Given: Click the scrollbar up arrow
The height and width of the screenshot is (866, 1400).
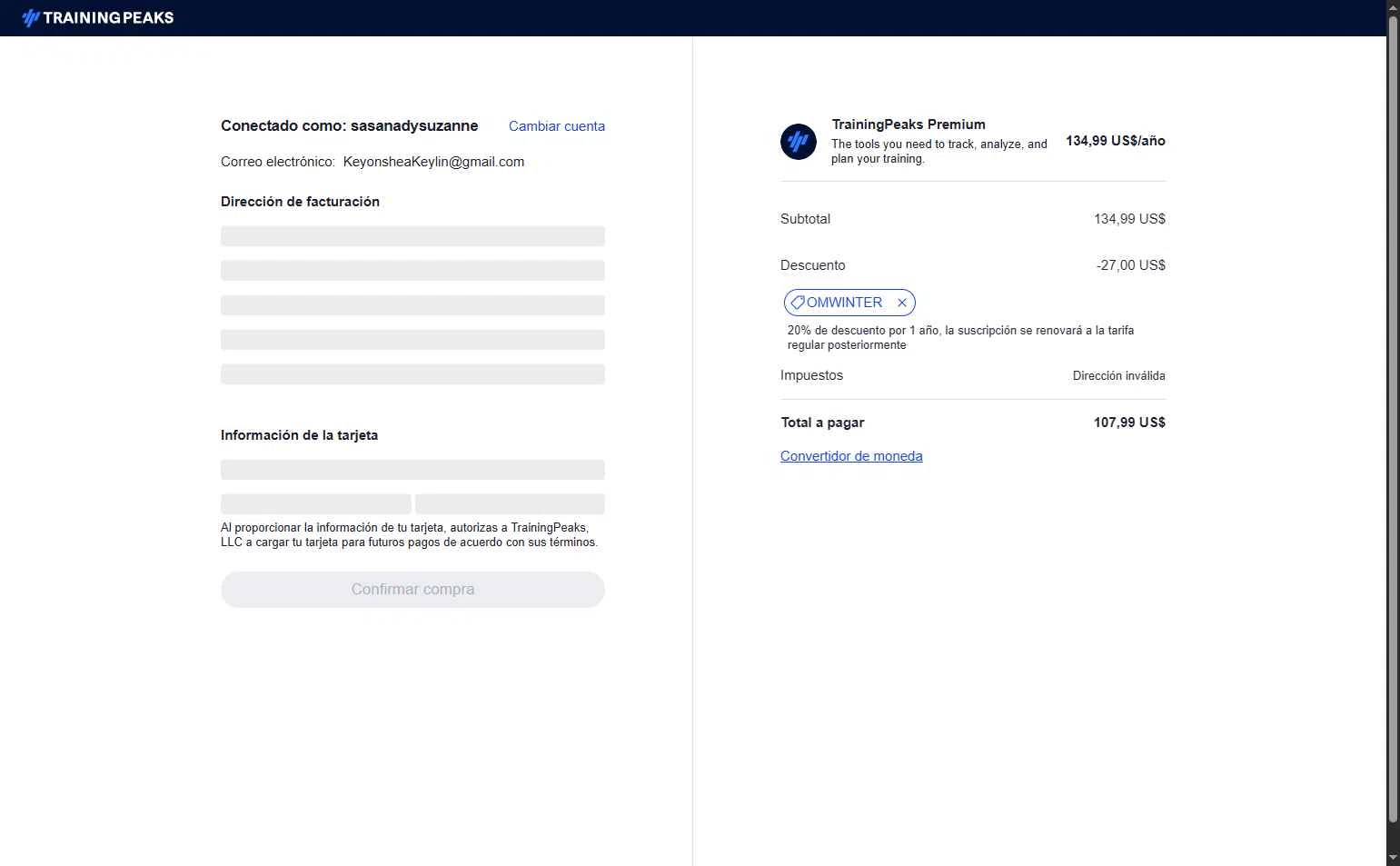Looking at the screenshot, I should pyautogui.click(x=1393, y=6).
